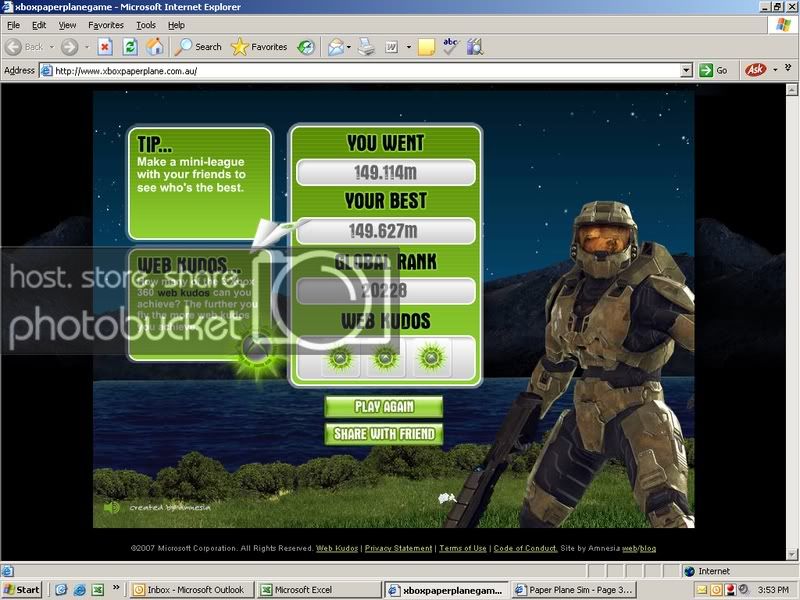The image size is (800, 600).
Task: Expand the Mail icon dropdown arrow
Action: (349, 47)
